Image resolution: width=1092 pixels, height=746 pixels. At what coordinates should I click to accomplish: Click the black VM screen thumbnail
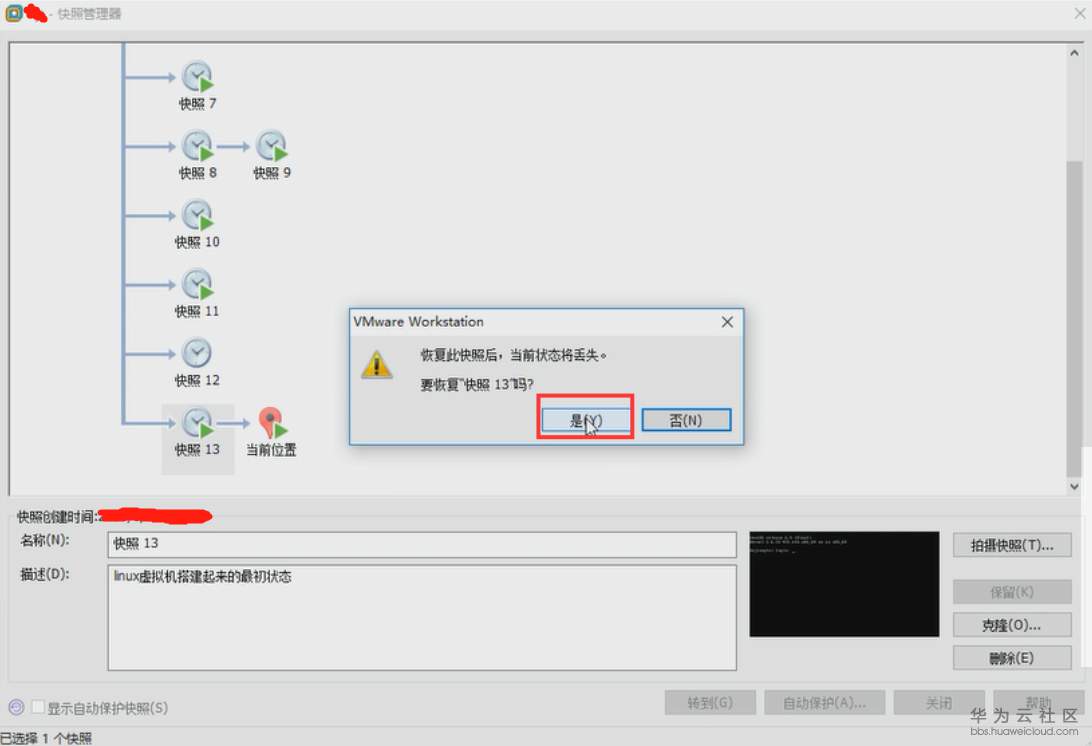coord(844,584)
